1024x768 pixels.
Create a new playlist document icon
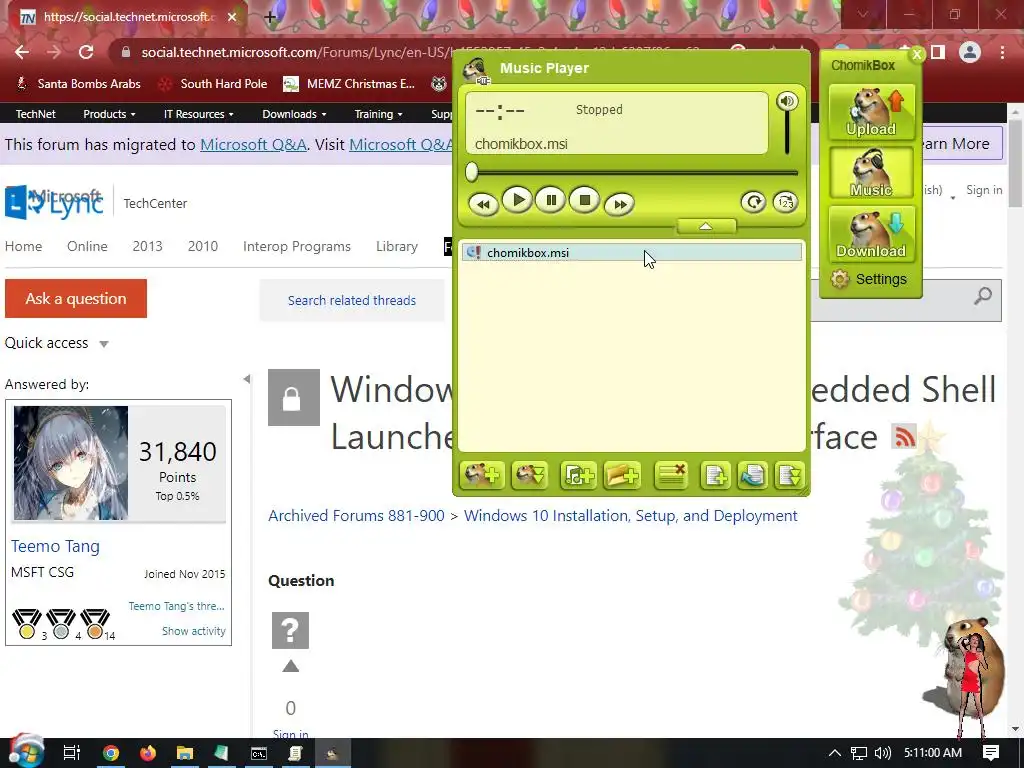[x=715, y=475]
